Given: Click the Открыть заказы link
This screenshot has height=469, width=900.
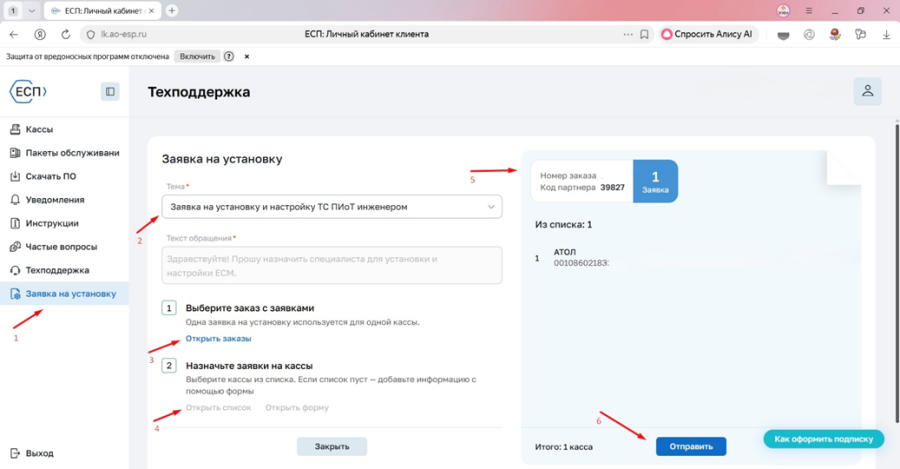Looking at the screenshot, I should [x=218, y=339].
